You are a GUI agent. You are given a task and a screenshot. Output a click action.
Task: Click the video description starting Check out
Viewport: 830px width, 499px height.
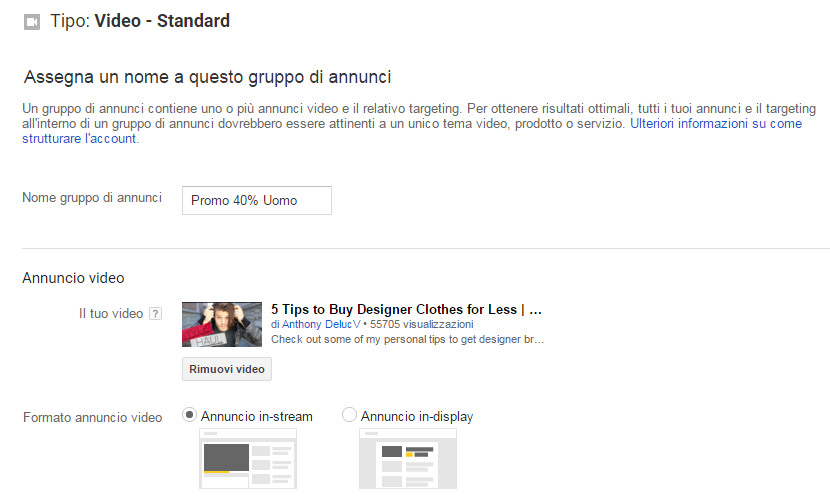(406, 340)
